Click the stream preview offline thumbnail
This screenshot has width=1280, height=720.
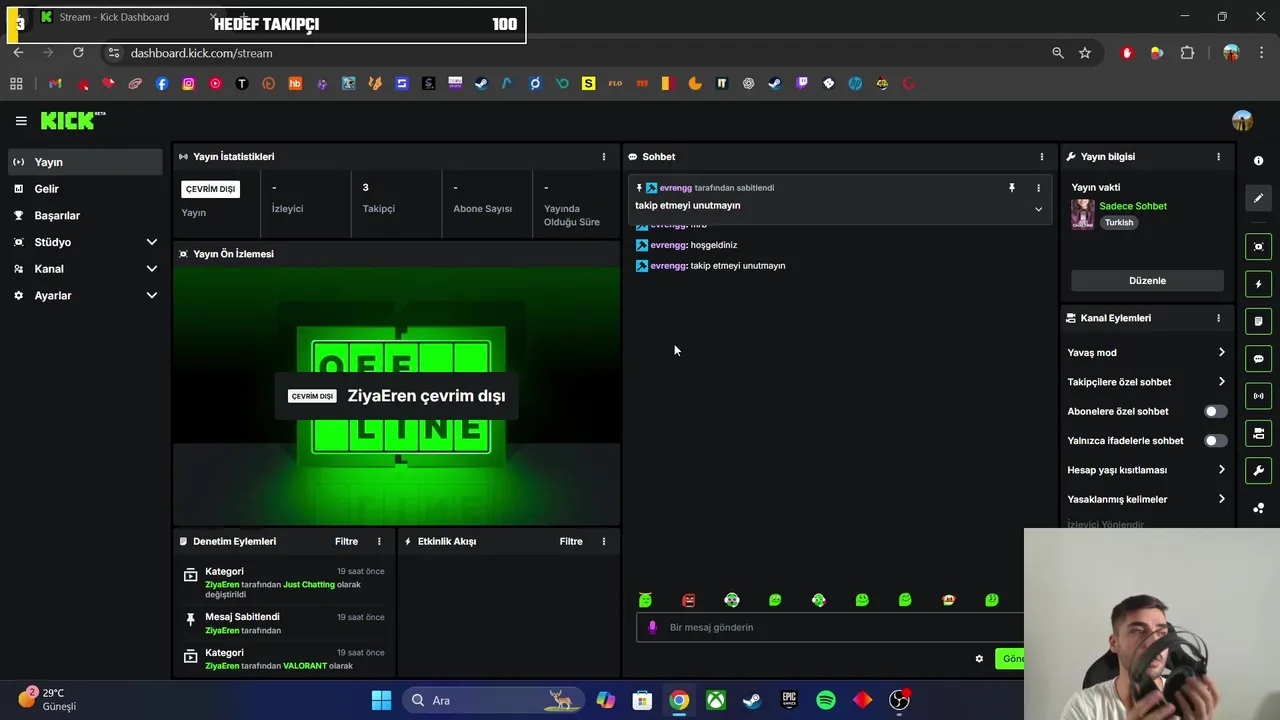397,396
